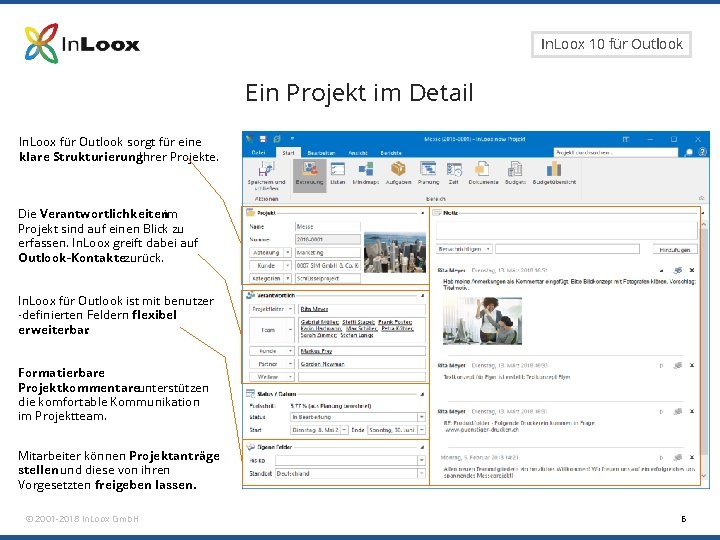Image resolution: width=720 pixels, height=540 pixels.
Task: Collapse the Status / Datum section
Action: [422, 394]
